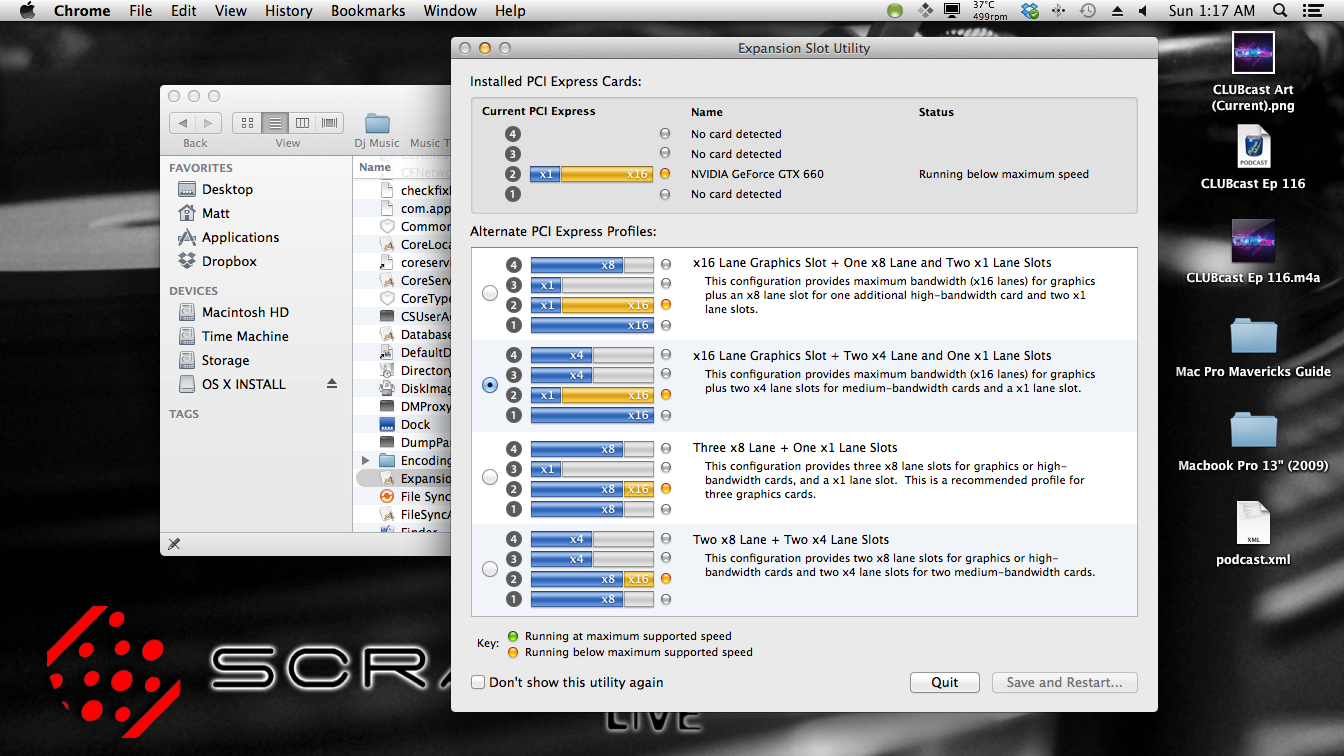
Task: Click the Finder status bar customize icon
Action: pos(174,544)
